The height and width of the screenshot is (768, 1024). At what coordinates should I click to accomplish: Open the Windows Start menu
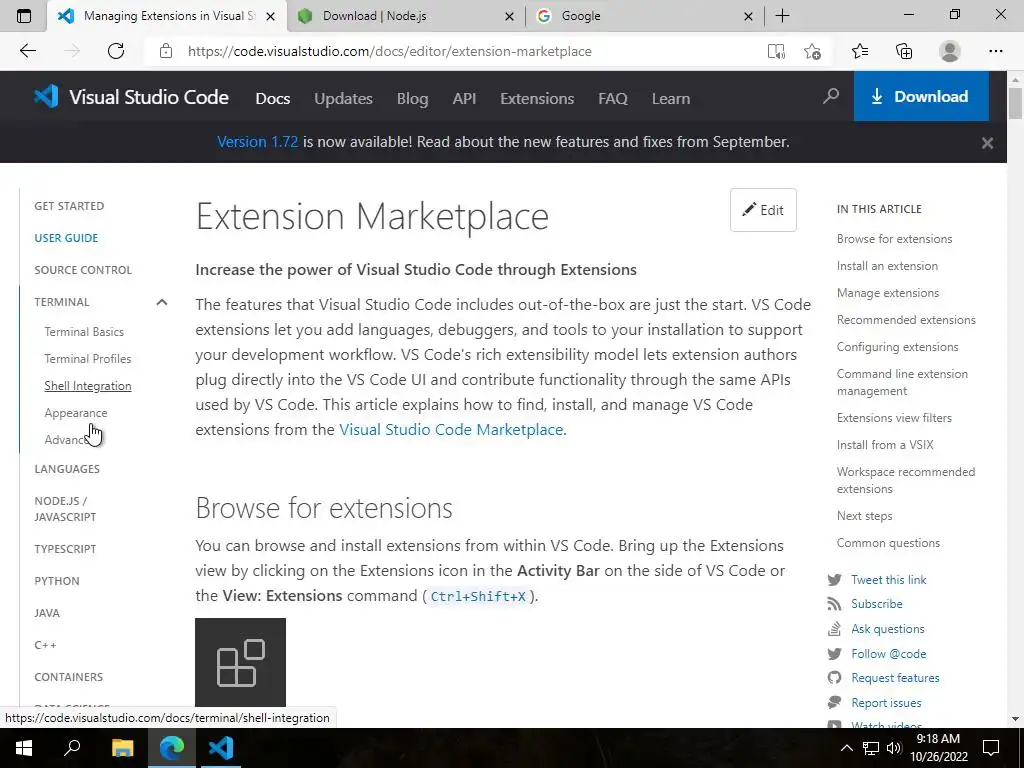click(x=24, y=748)
